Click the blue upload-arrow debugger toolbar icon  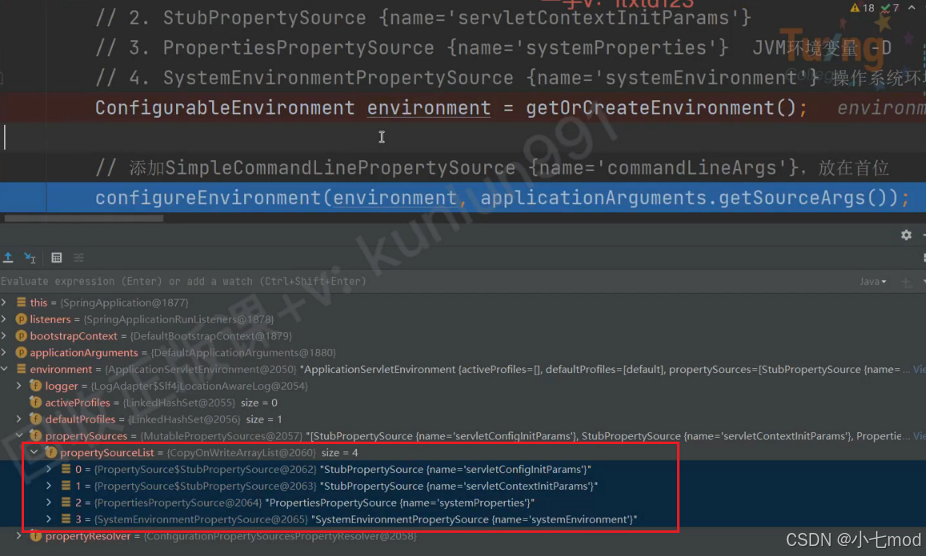[8, 258]
